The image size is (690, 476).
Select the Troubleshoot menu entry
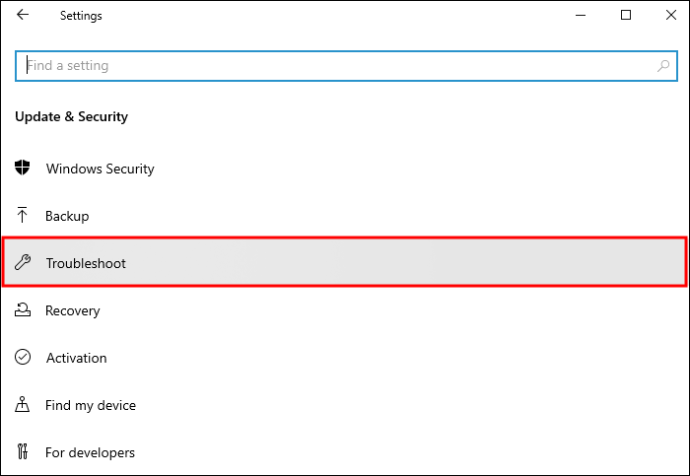point(345,262)
